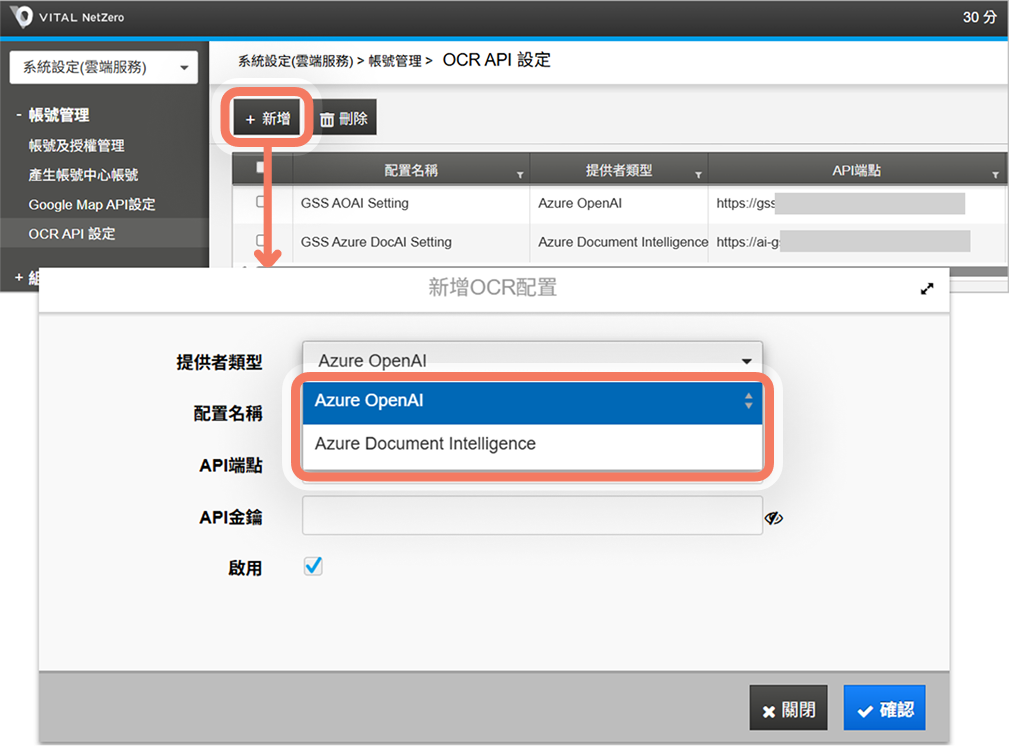1010x746 pixels.
Task: Check the GSS AOAI Setting row checkbox
Action: pos(261,202)
